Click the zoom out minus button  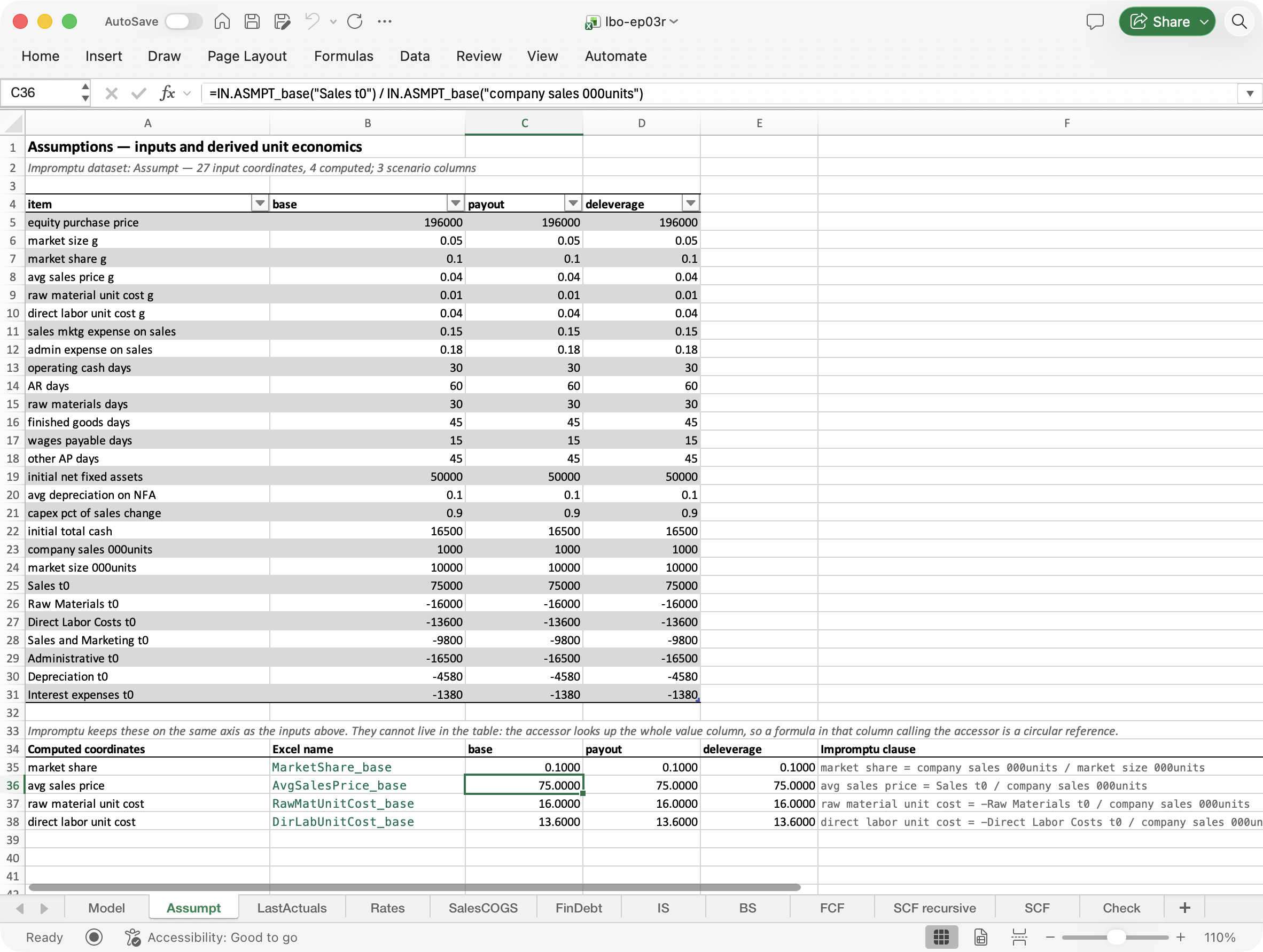[1050, 937]
